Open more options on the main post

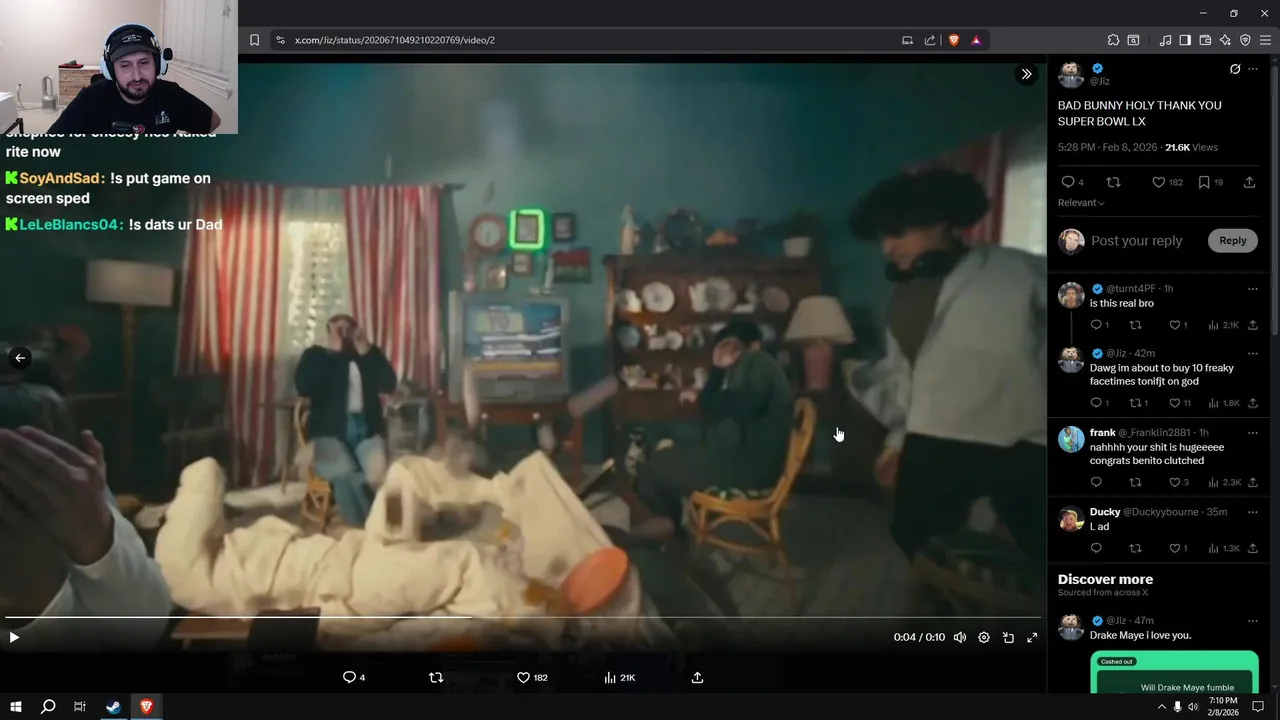(x=1253, y=69)
